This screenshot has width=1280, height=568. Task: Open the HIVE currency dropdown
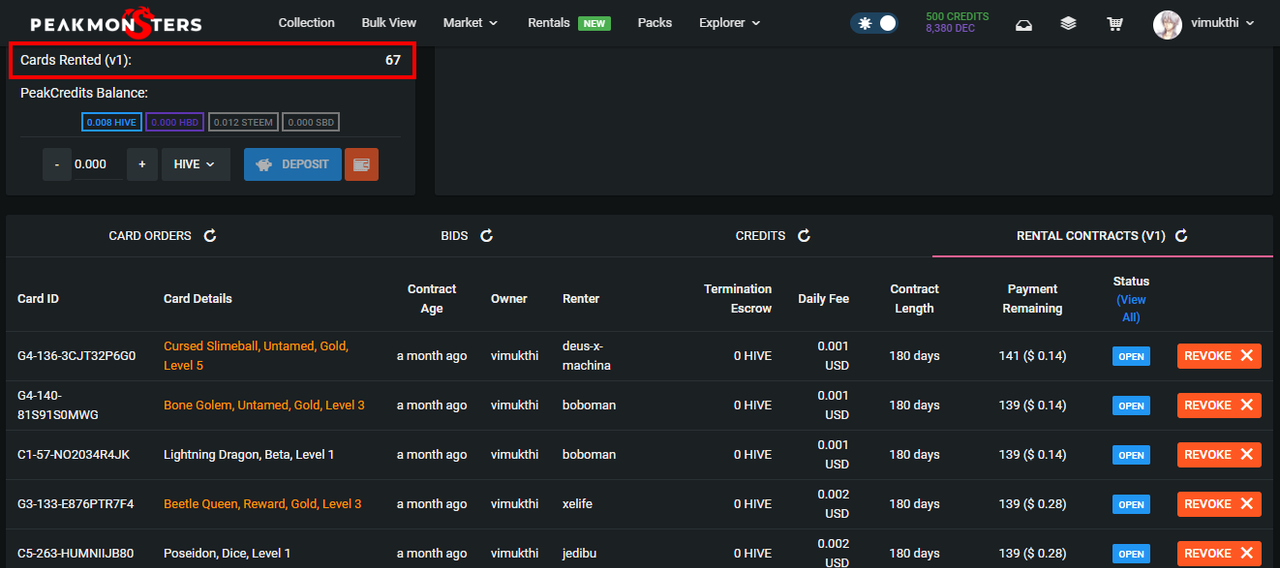(195, 164)
